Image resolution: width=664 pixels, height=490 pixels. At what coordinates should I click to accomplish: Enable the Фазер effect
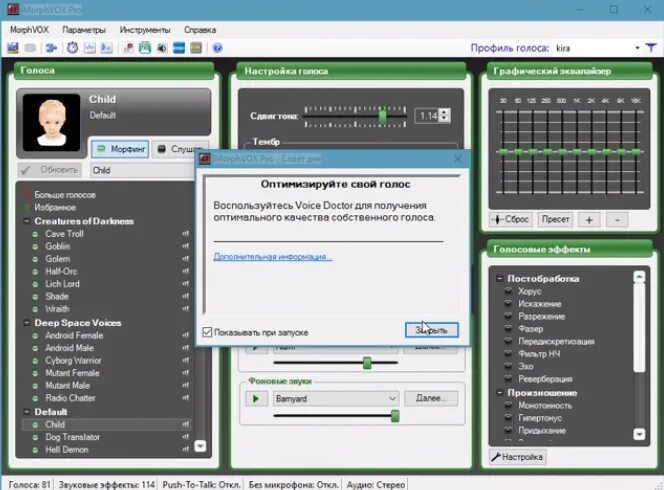pos(508,329)
